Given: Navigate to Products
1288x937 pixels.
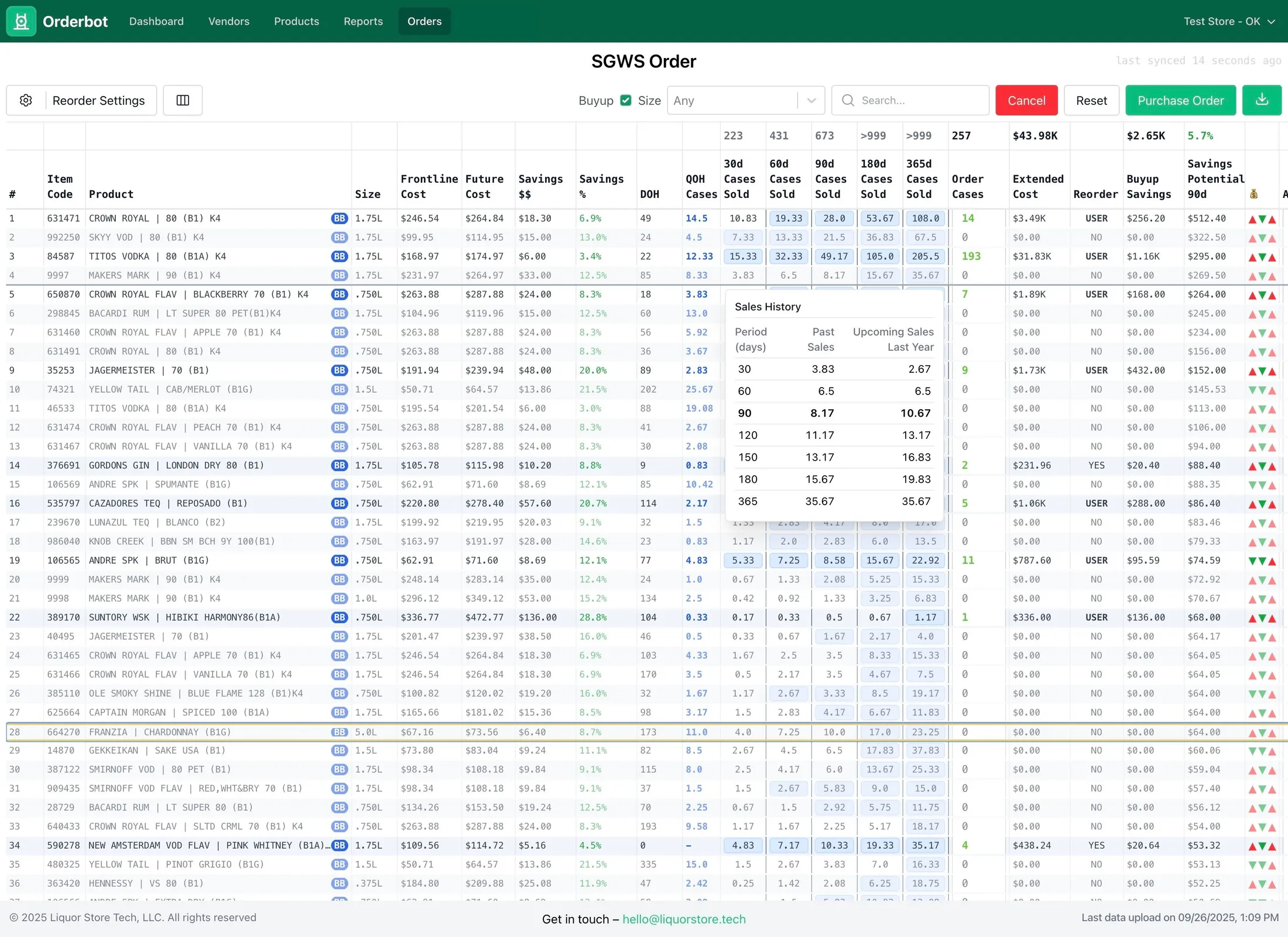Looking at the screenshot, I should (297, 21).
